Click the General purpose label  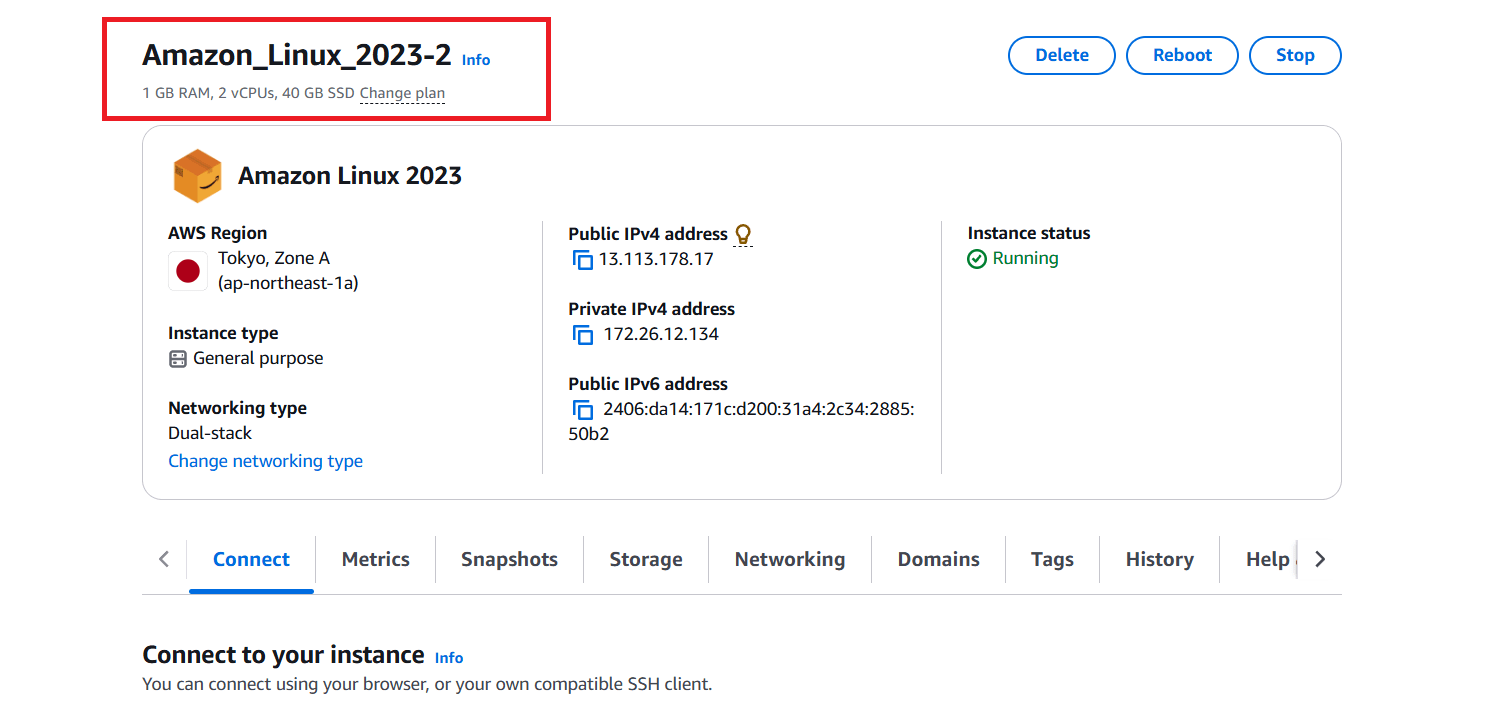[x=258, y=359]
